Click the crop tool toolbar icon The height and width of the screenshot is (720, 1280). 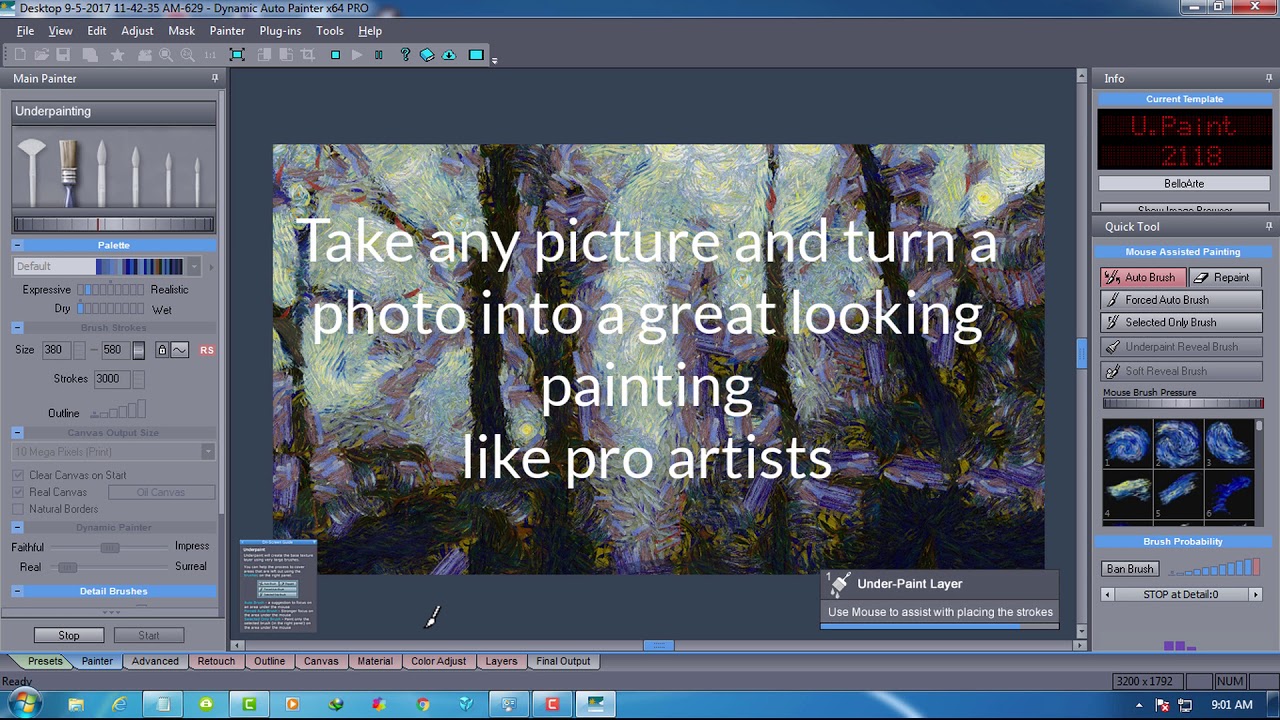tap(308, 55)
